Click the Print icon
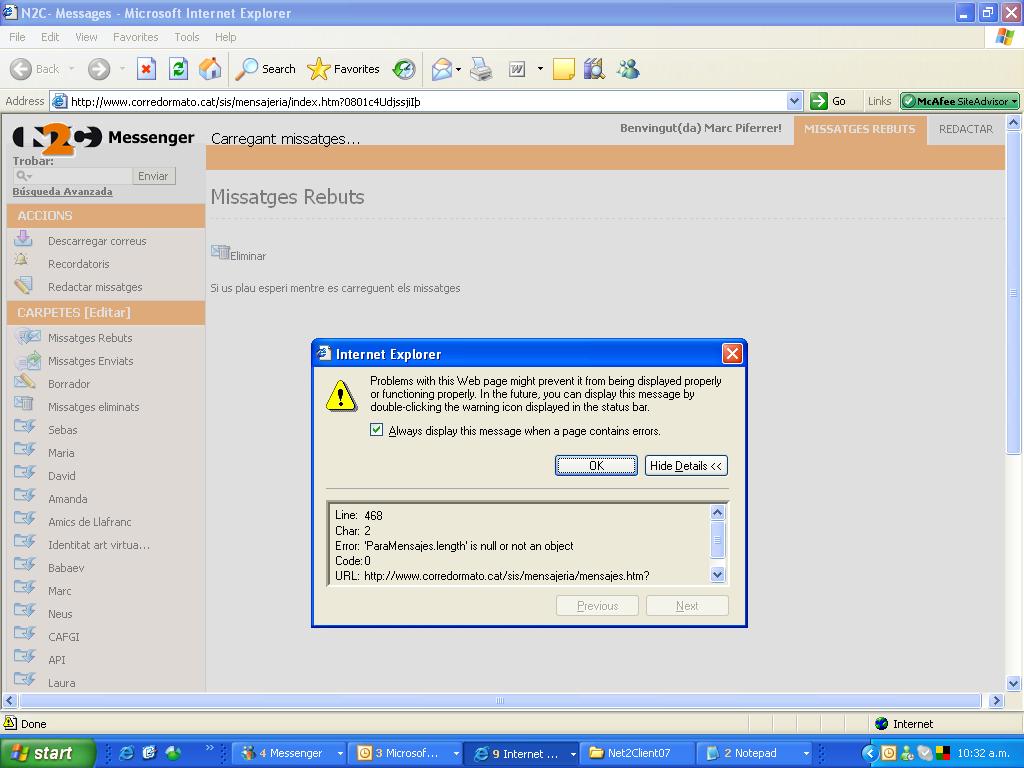Viewport: 1024px width, 768px height. tap(481, 69)
